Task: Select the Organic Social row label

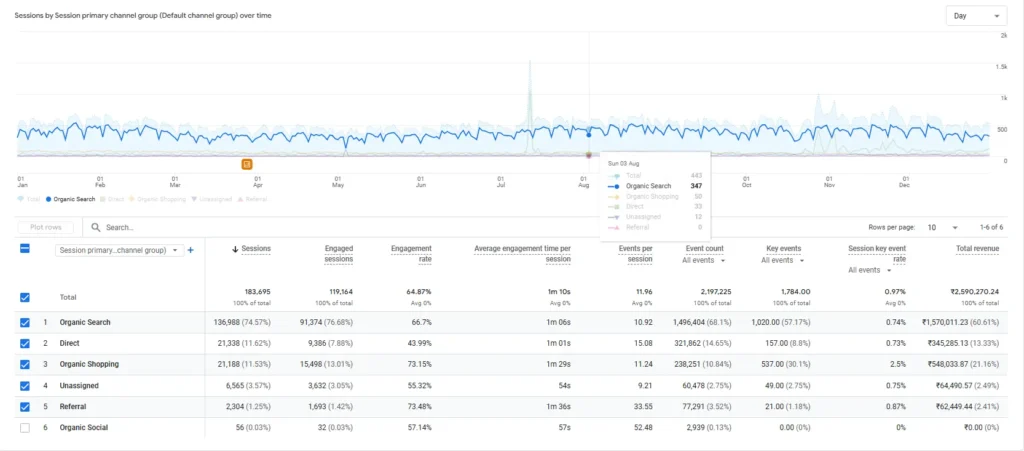Action: pos(84,428)
